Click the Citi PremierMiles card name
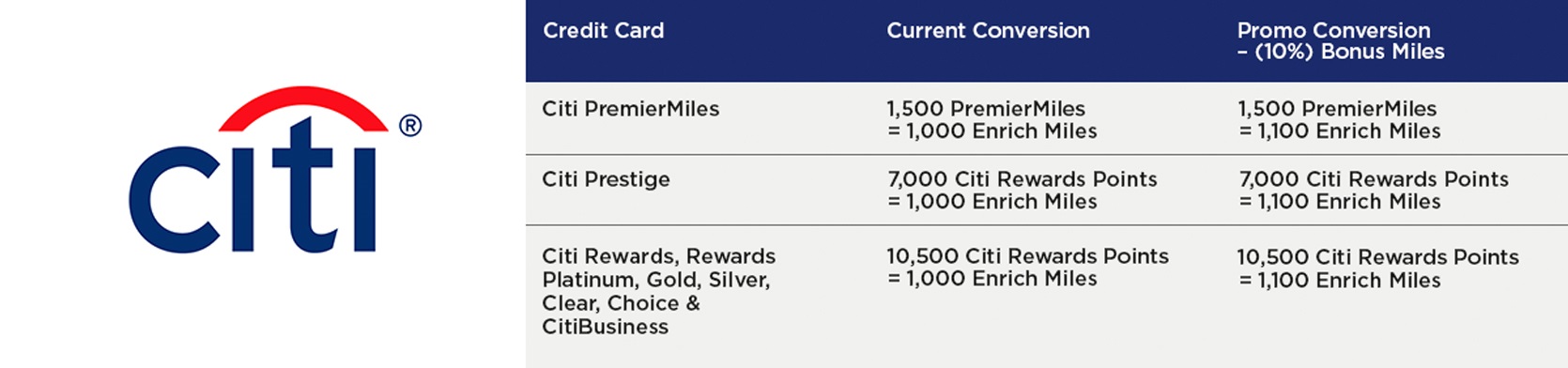Screen dimensions: 1568x368 click(x=630, y=109)
